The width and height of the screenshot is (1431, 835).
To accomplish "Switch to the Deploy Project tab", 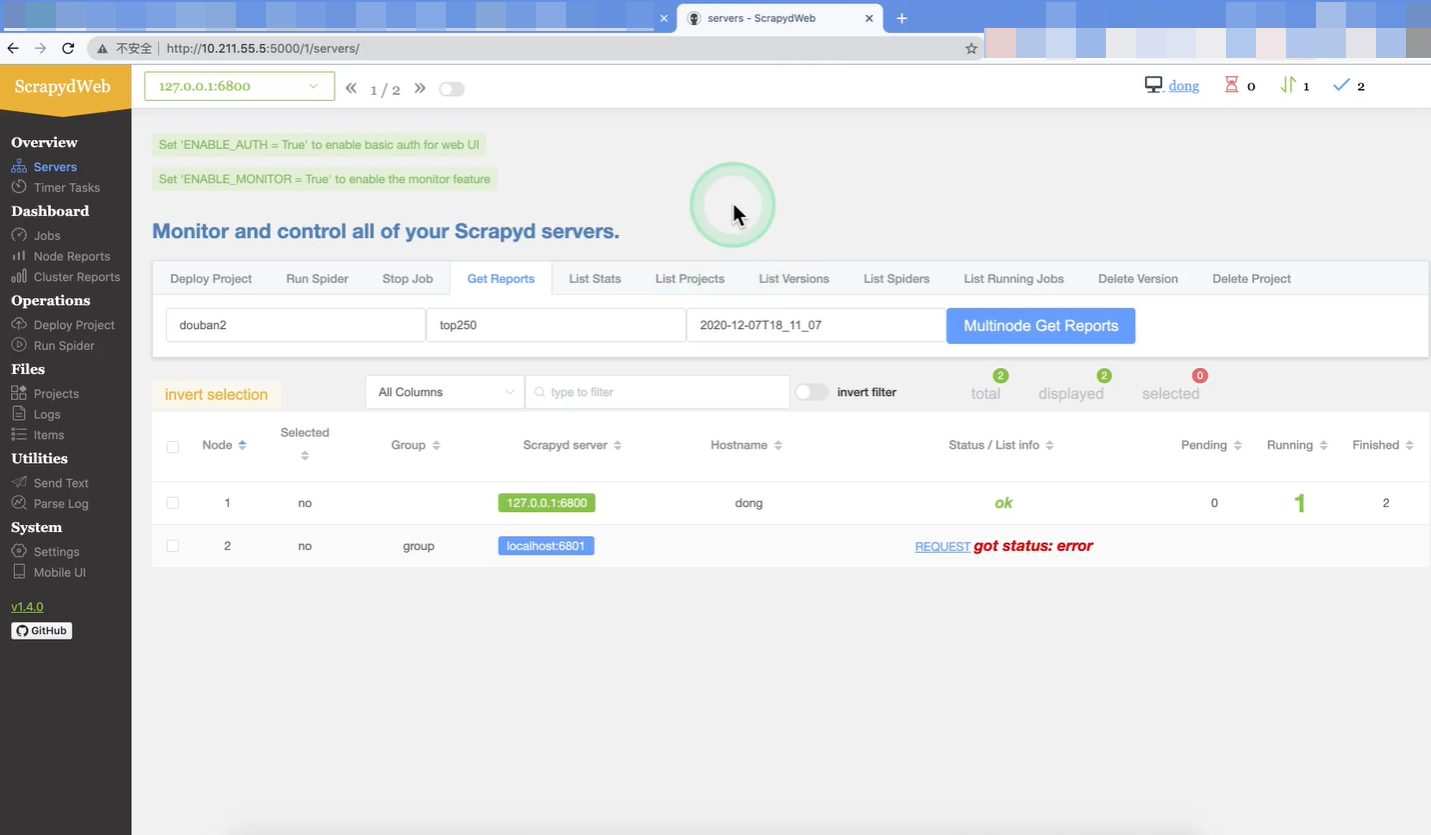I will coord(211,279).
